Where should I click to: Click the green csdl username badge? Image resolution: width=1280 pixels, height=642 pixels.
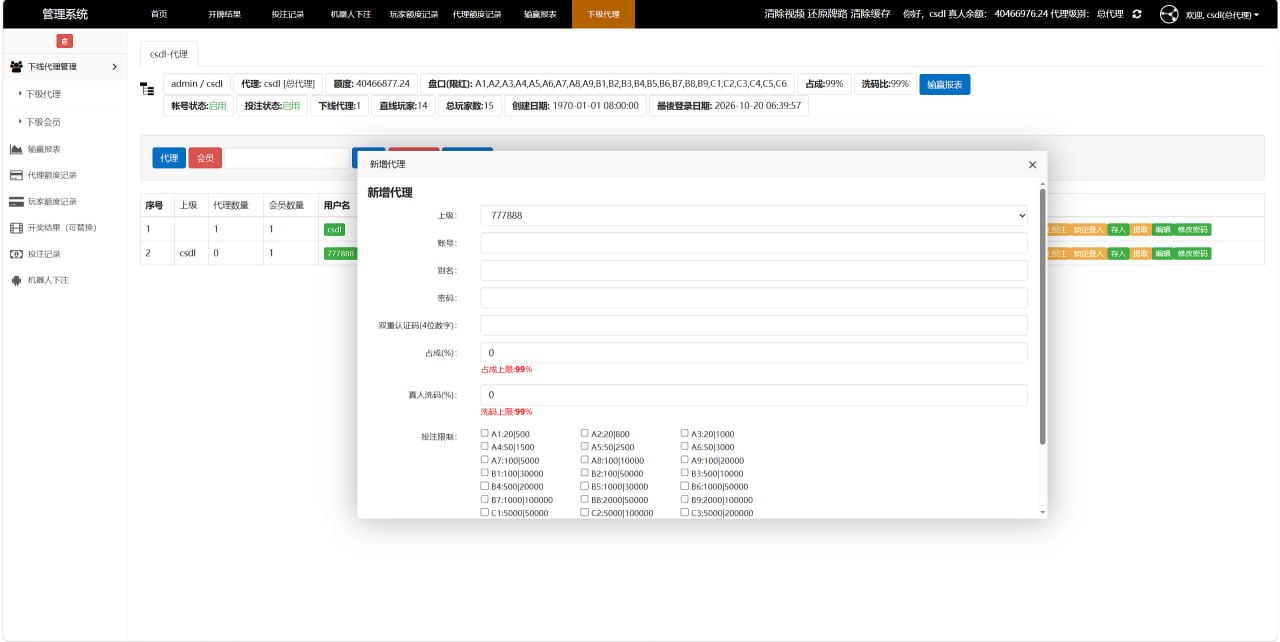tap(335, 229)
